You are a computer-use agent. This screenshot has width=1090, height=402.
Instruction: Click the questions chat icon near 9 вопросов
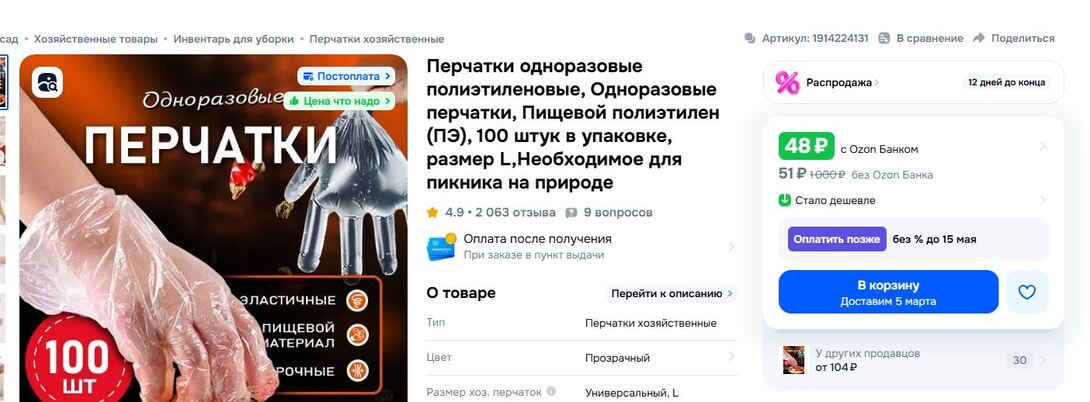[571, 212]
